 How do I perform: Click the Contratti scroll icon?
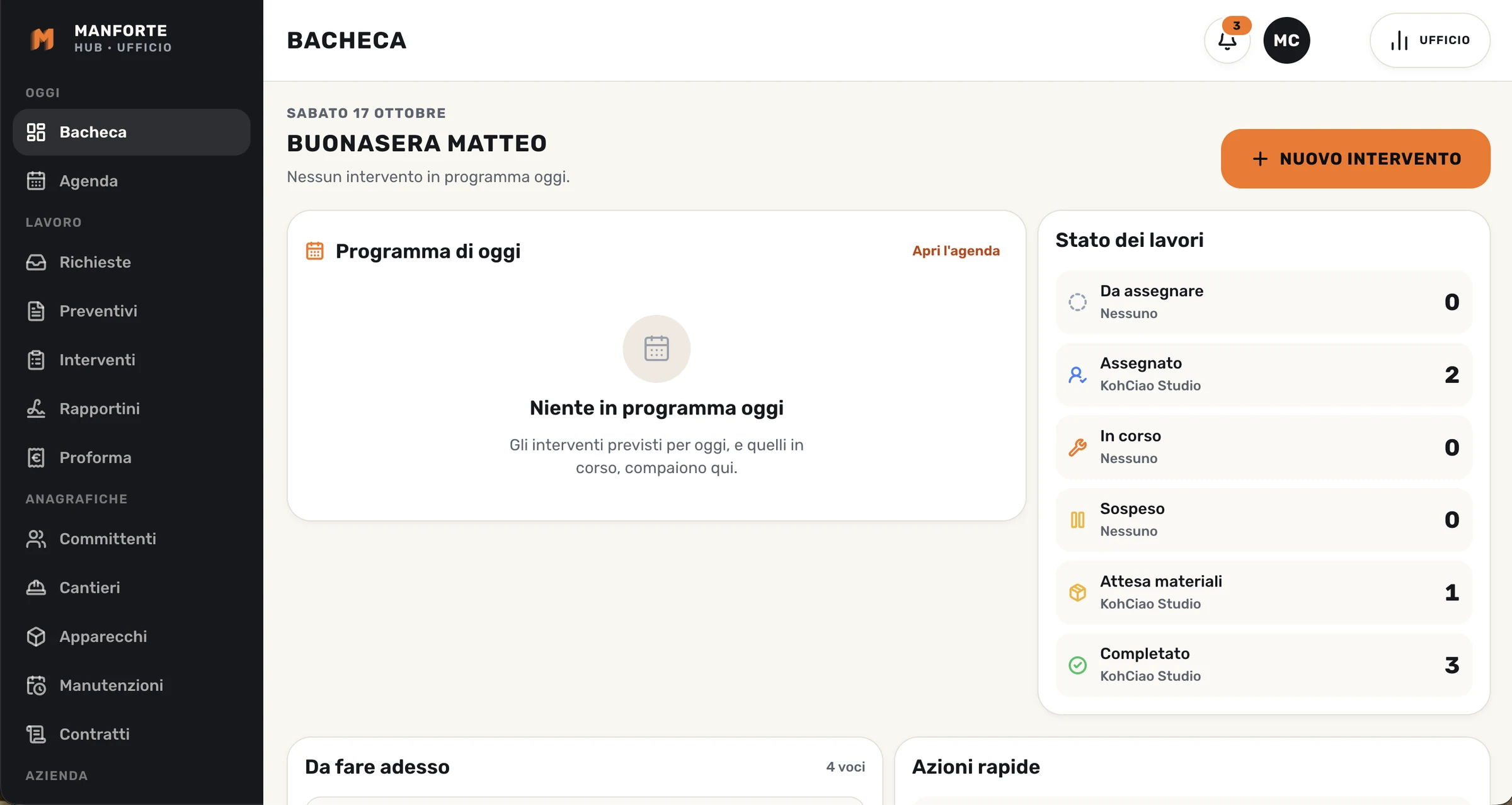pos(36,734)
